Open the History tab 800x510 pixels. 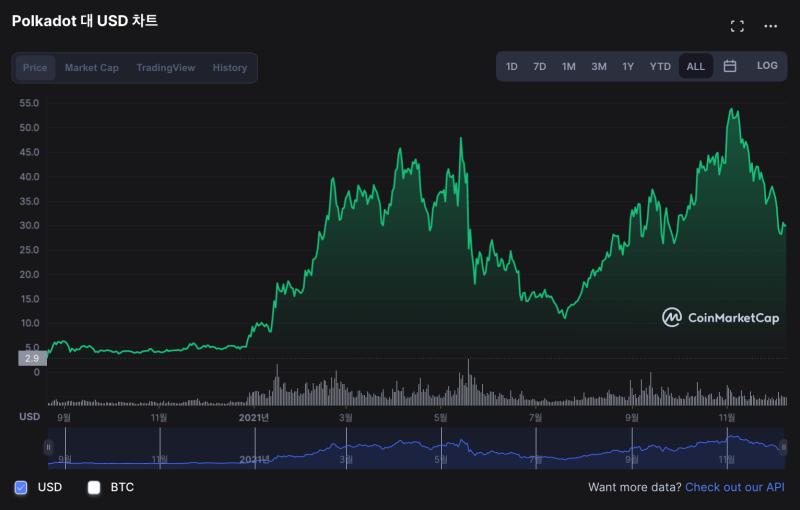coord(230,68)
